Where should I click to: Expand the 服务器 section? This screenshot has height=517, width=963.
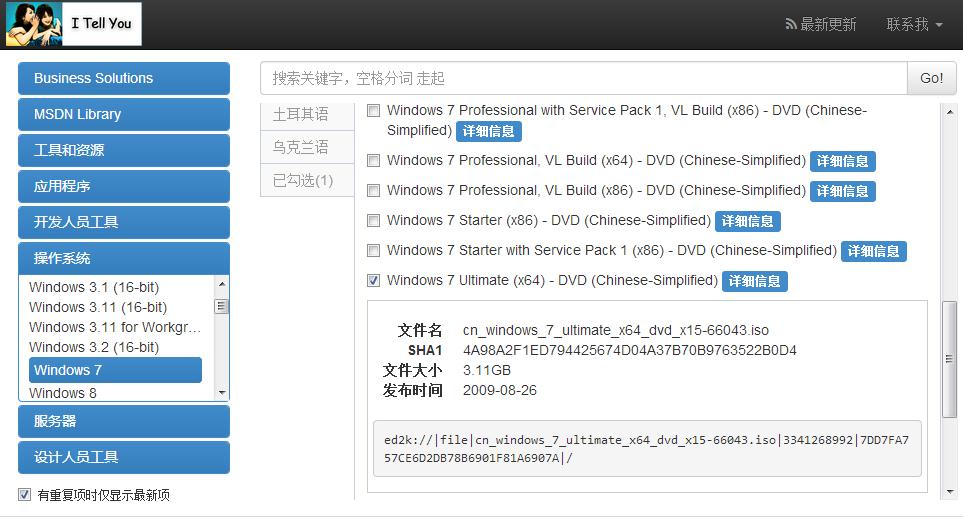(x=124, y=421)
